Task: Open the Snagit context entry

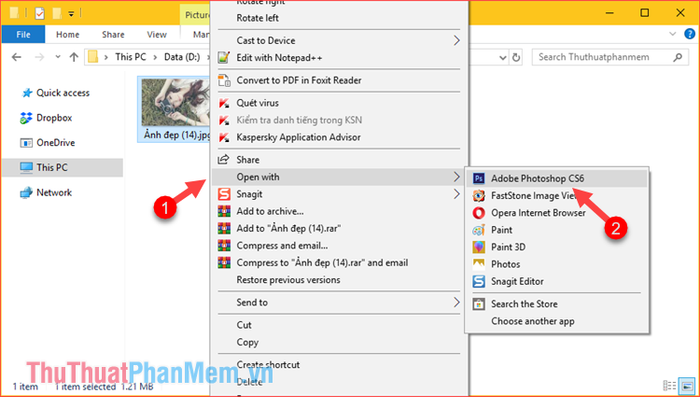Action: 339,194
